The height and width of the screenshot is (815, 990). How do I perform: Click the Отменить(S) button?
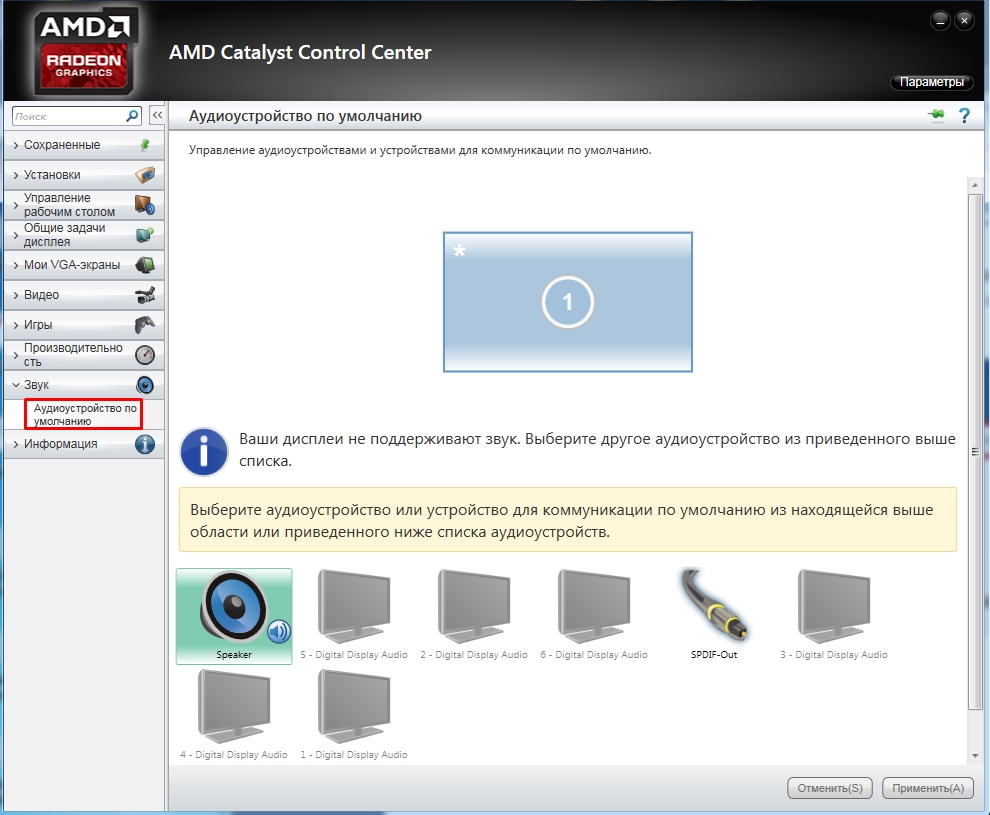tap(830, 788)
